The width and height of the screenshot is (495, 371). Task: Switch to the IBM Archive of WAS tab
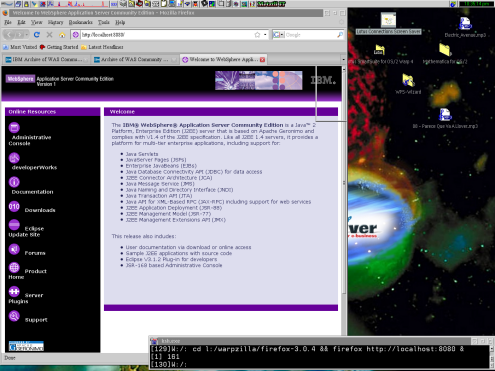coord(46,60)
